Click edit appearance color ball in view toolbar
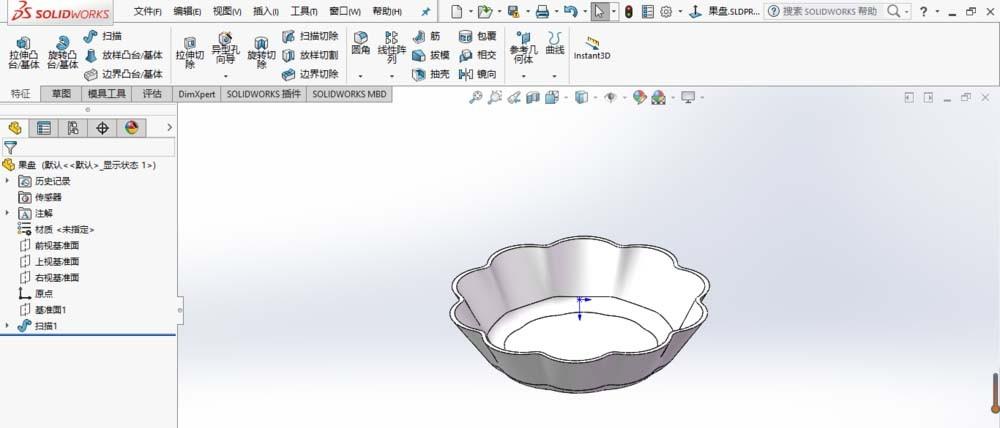The image size is (1000, 428). [x=639, y=97]
